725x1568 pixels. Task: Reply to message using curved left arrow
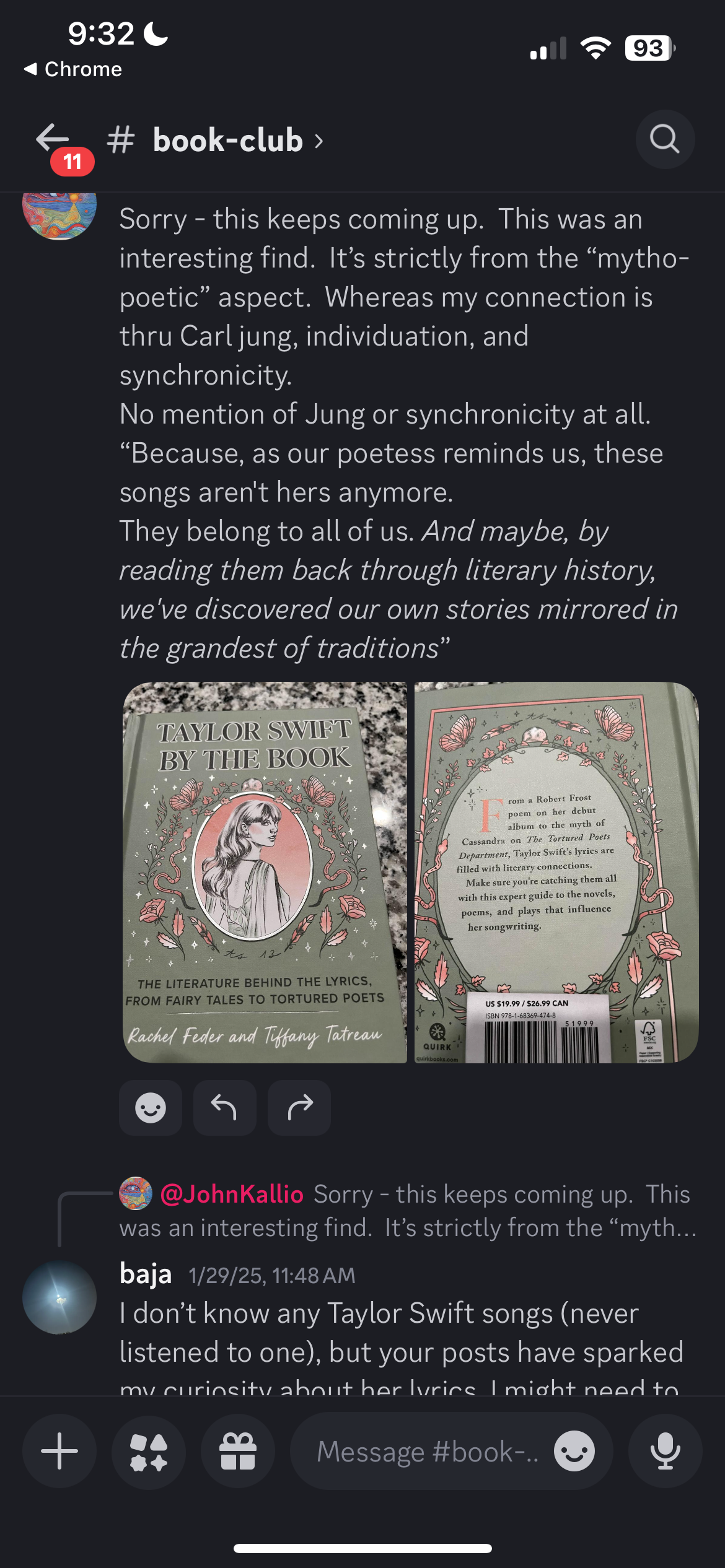224,1107
